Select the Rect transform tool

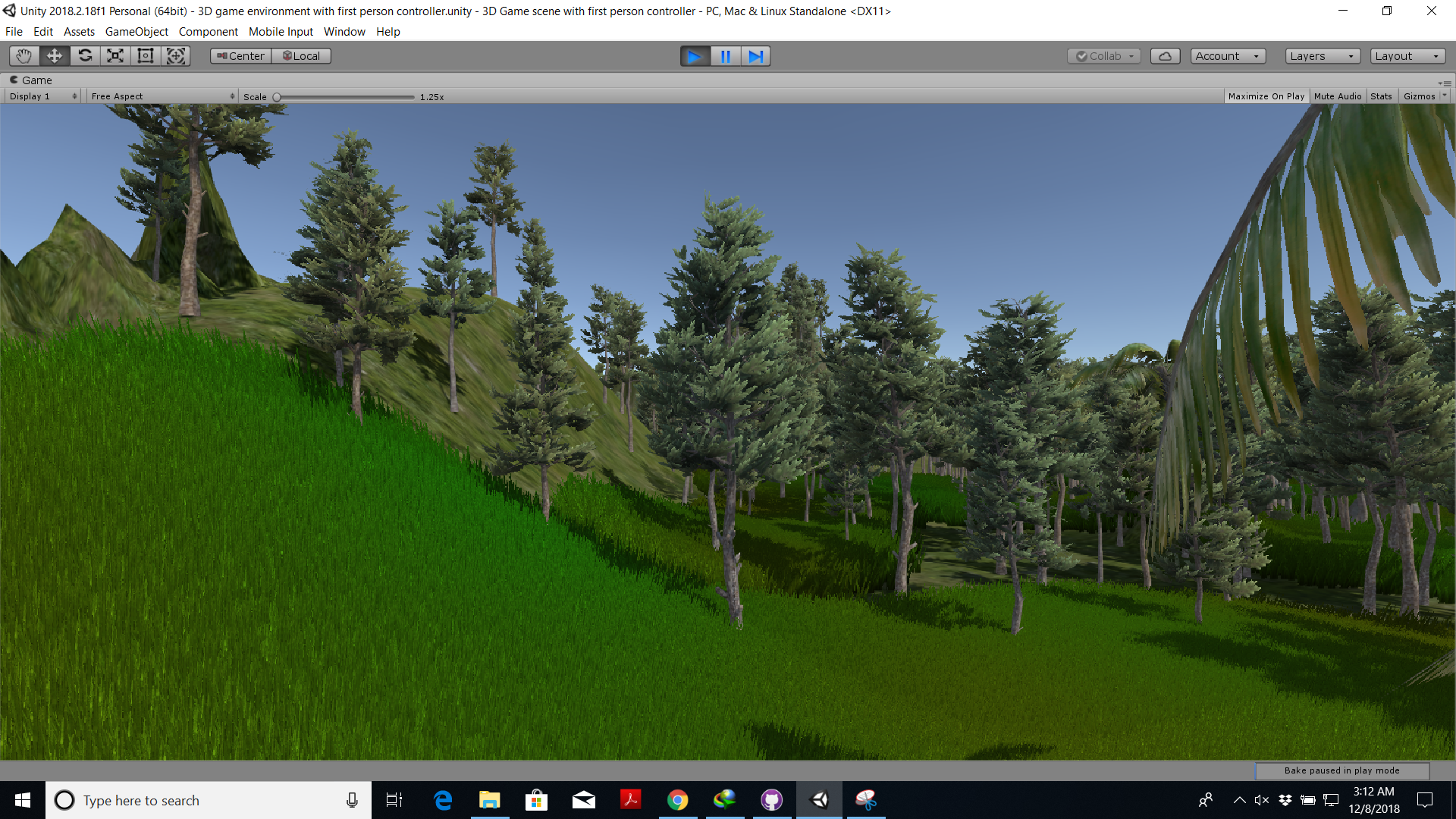[146, 56]
